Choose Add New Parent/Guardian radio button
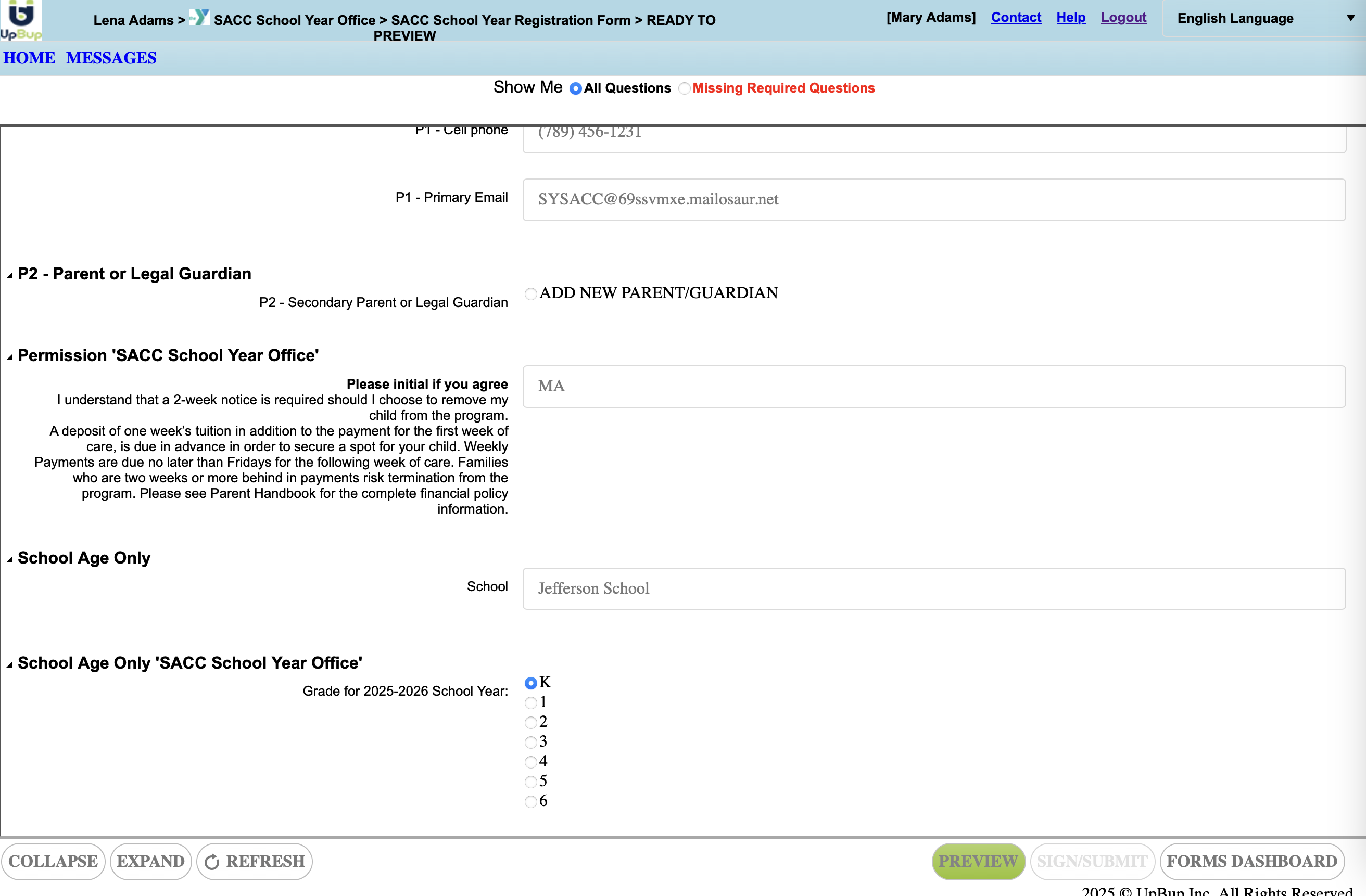The height and width of the screenshot is (896, 1366). [530, 293]
